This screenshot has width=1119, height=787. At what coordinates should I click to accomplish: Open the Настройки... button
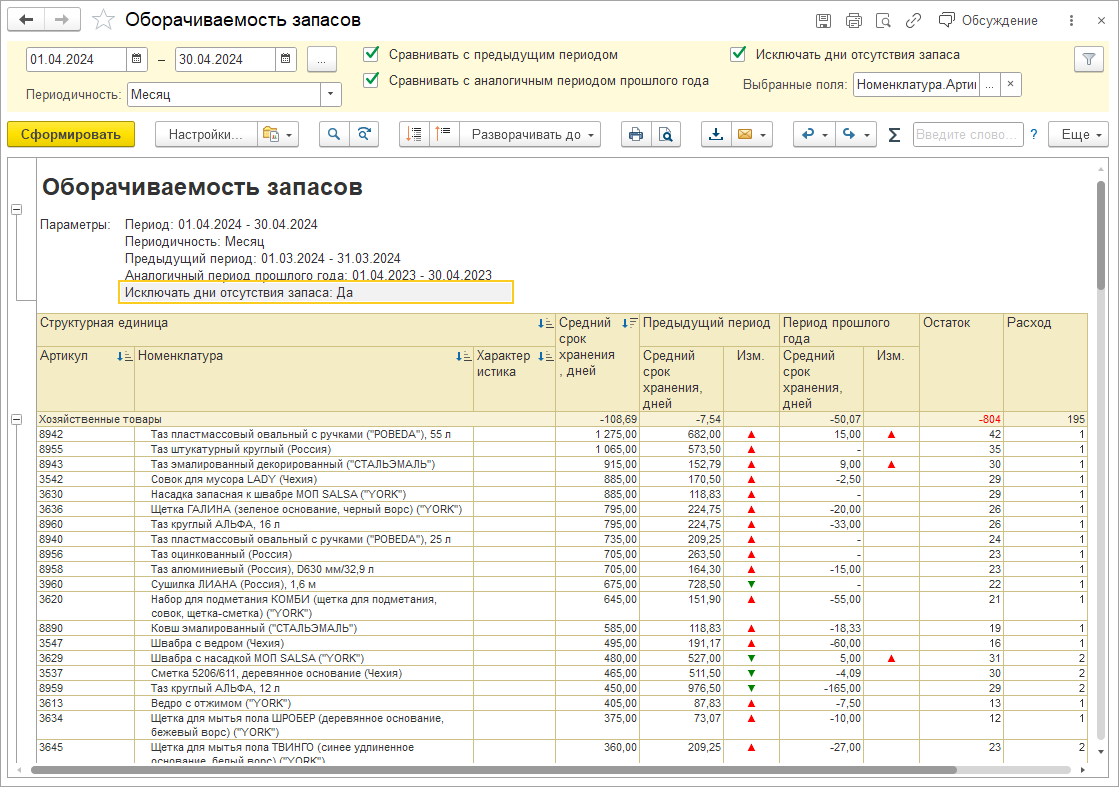pyautogui.click(x=205, y=134)
